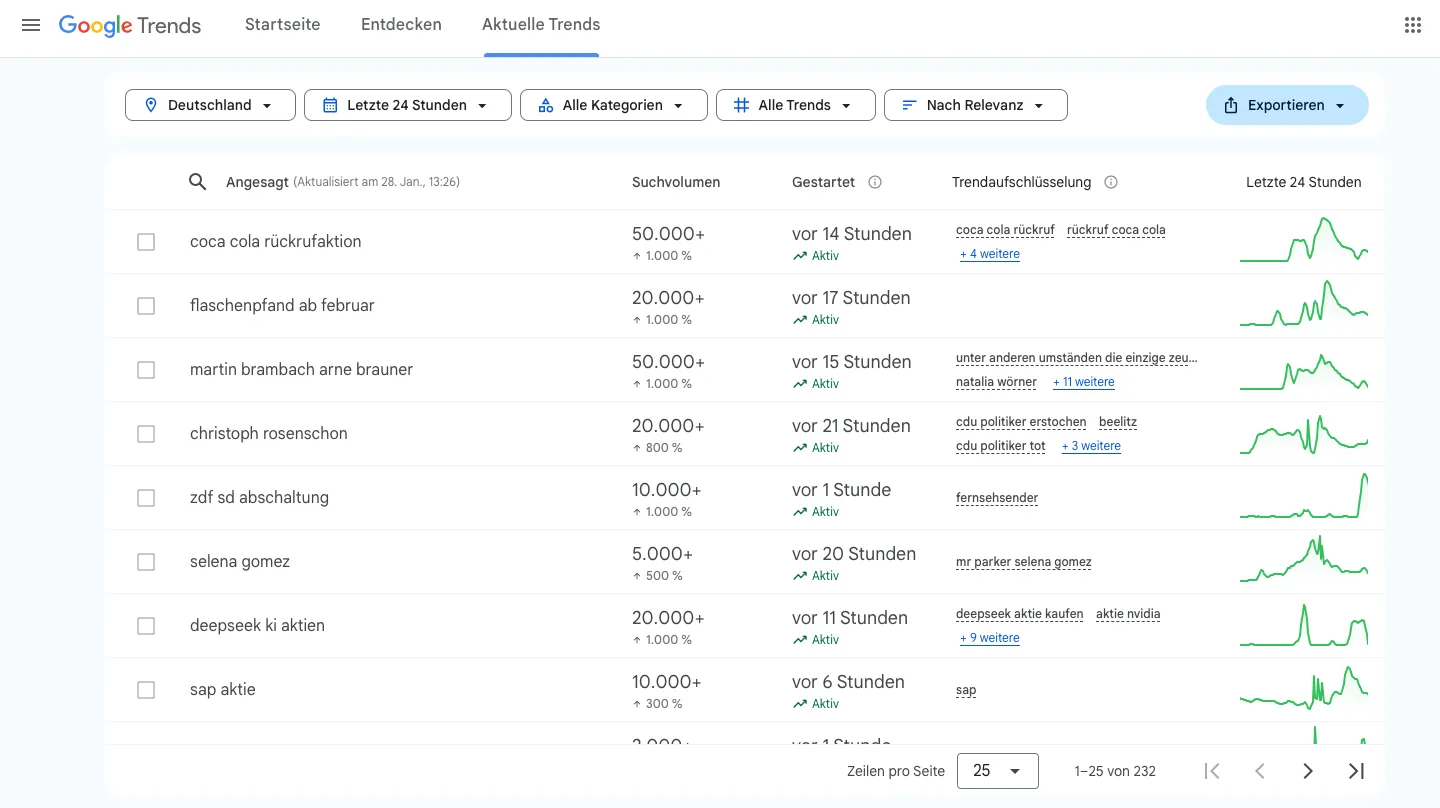Expand +4 weitere for coca cola

click(990, 254)
